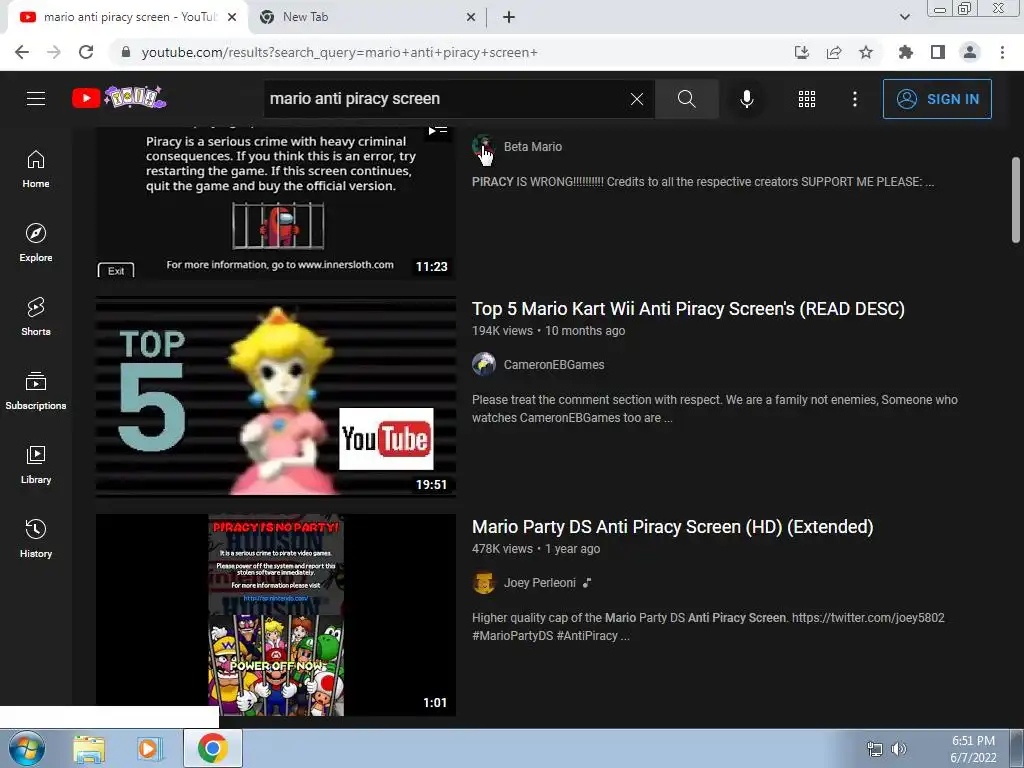
Task: Open Windows Explorer from the taskbar
Action: click(x=89, y=749)
